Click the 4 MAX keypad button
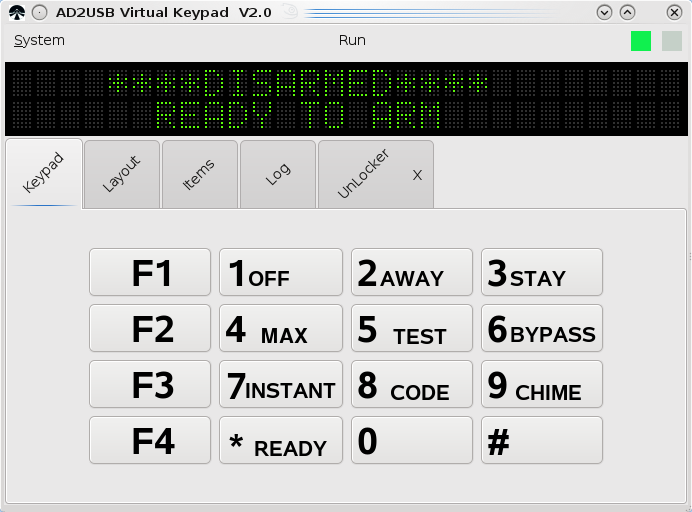This screenshot has height=512, width=692. [x=281, y=328]
